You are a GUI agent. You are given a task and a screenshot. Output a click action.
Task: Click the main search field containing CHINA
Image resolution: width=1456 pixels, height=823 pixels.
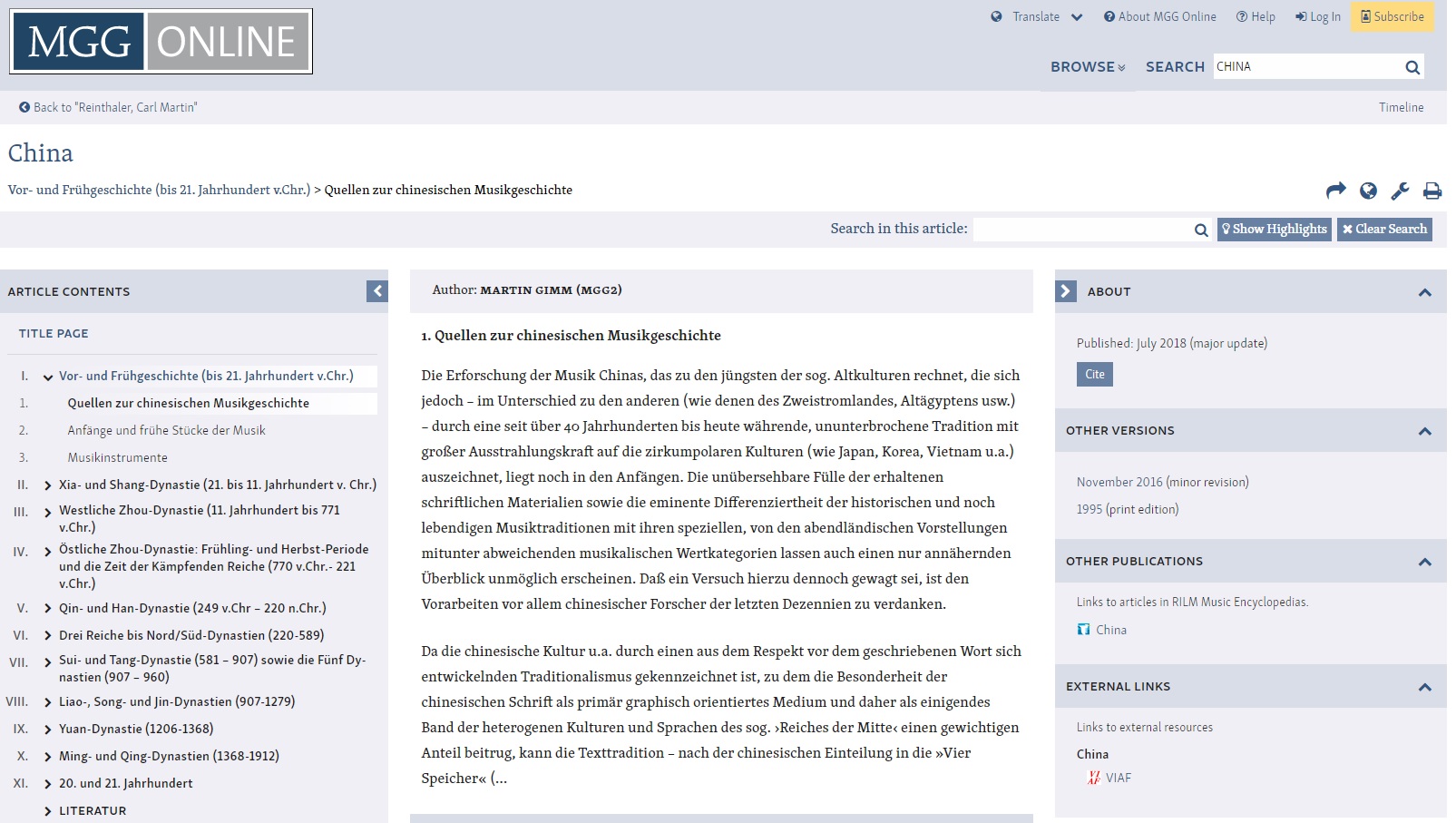tap(1306, 66)
